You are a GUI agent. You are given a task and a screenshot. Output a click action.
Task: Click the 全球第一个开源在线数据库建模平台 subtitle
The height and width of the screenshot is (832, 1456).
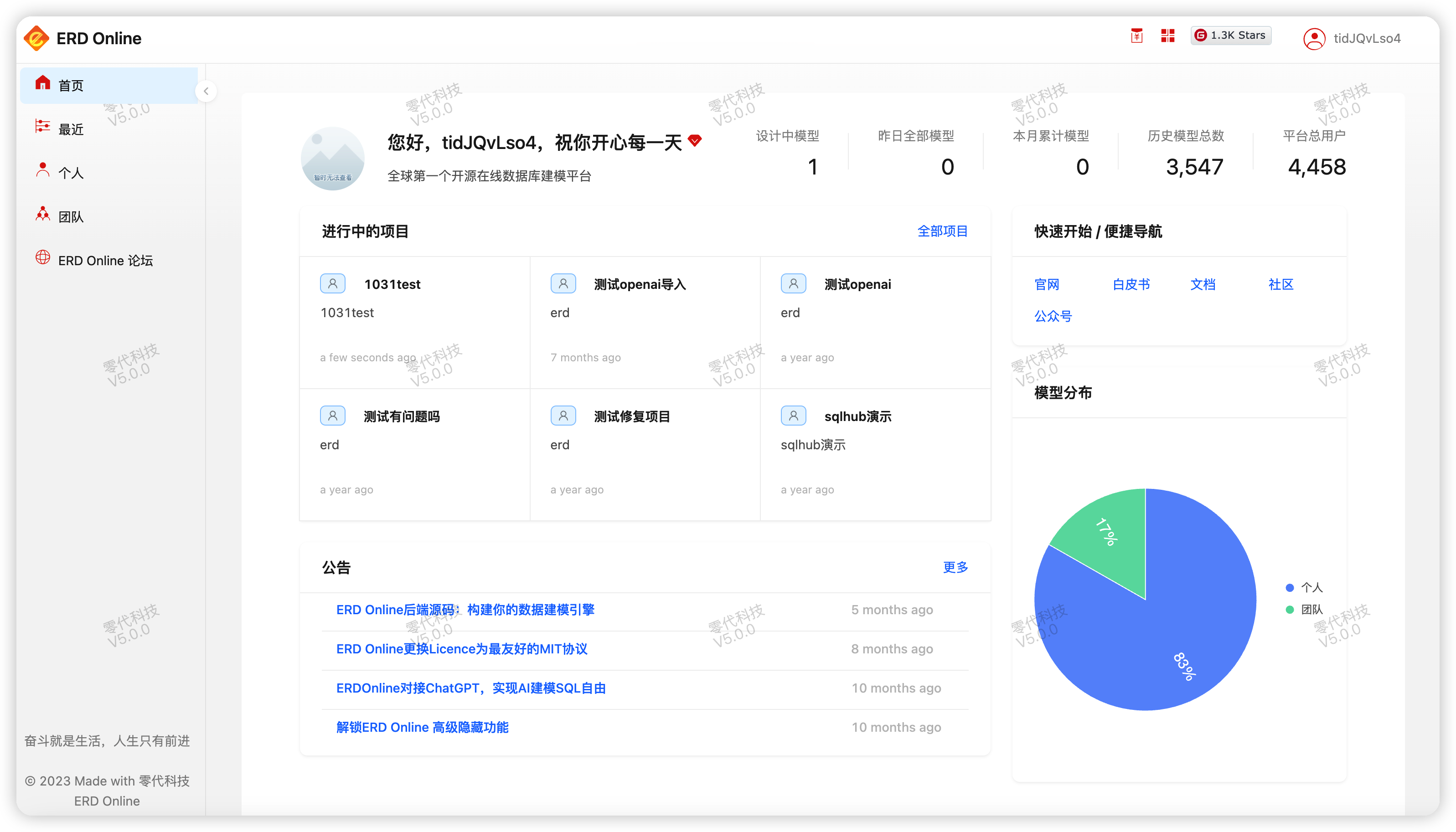click(489, 175)
